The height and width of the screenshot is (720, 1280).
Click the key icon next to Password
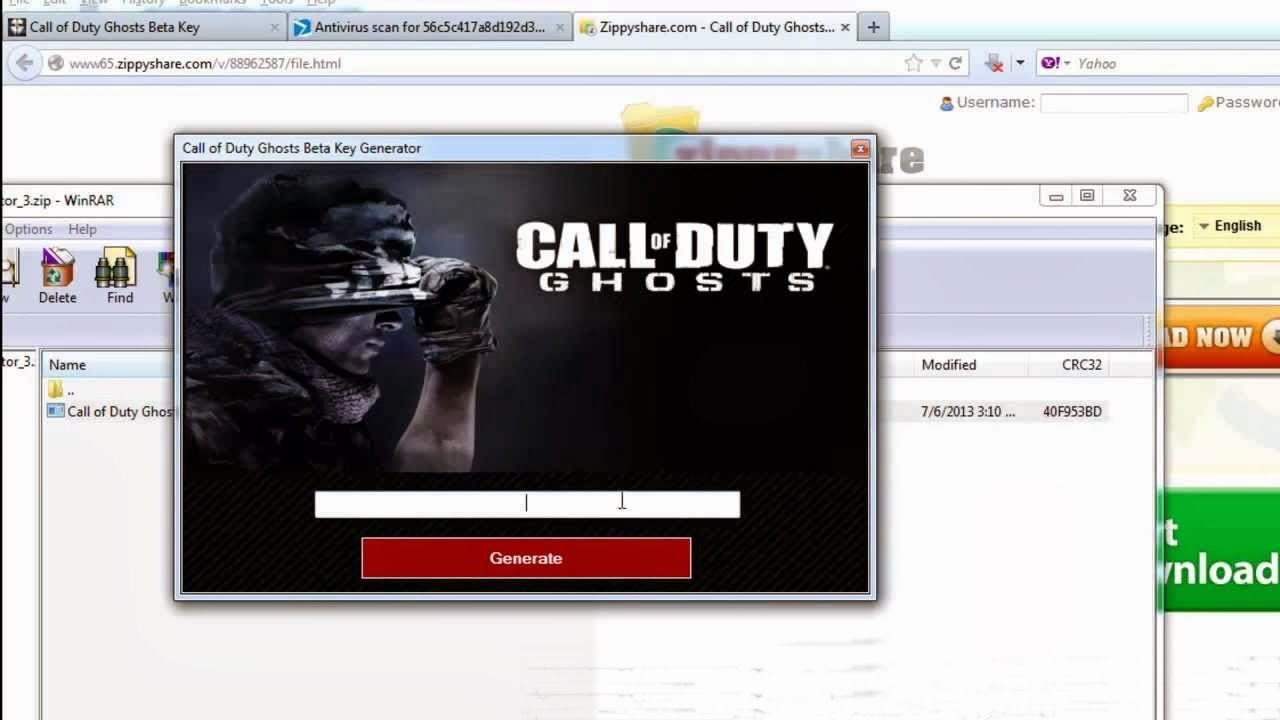pos(1207,102)
